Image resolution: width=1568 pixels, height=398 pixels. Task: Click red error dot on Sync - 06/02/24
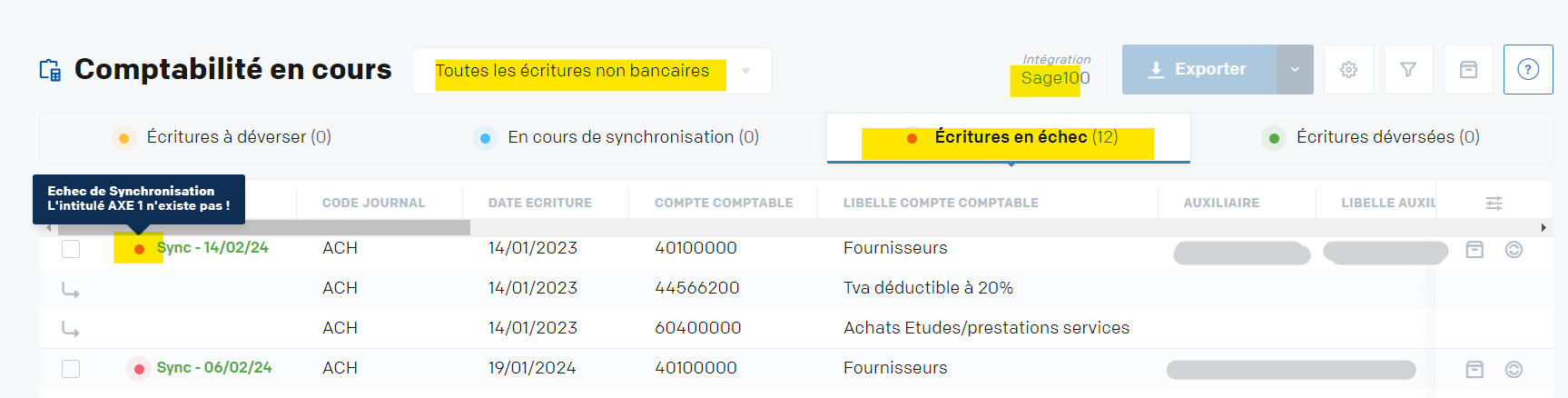click(139, 369)
